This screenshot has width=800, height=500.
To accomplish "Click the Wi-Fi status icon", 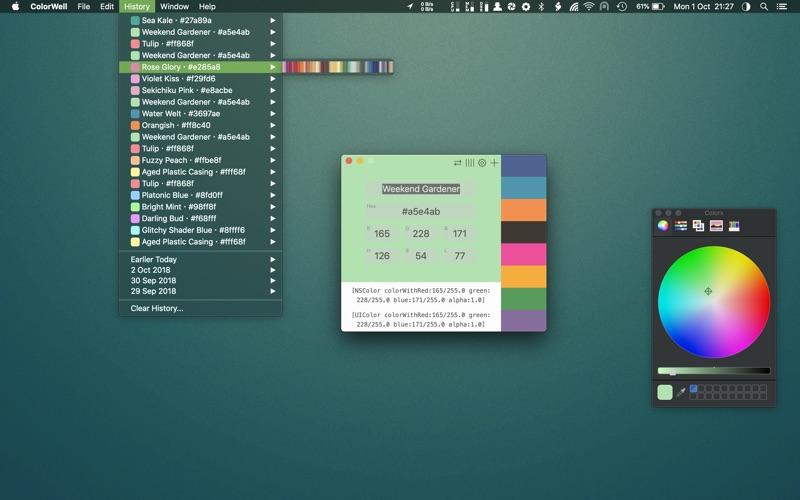I will (589, 6).
